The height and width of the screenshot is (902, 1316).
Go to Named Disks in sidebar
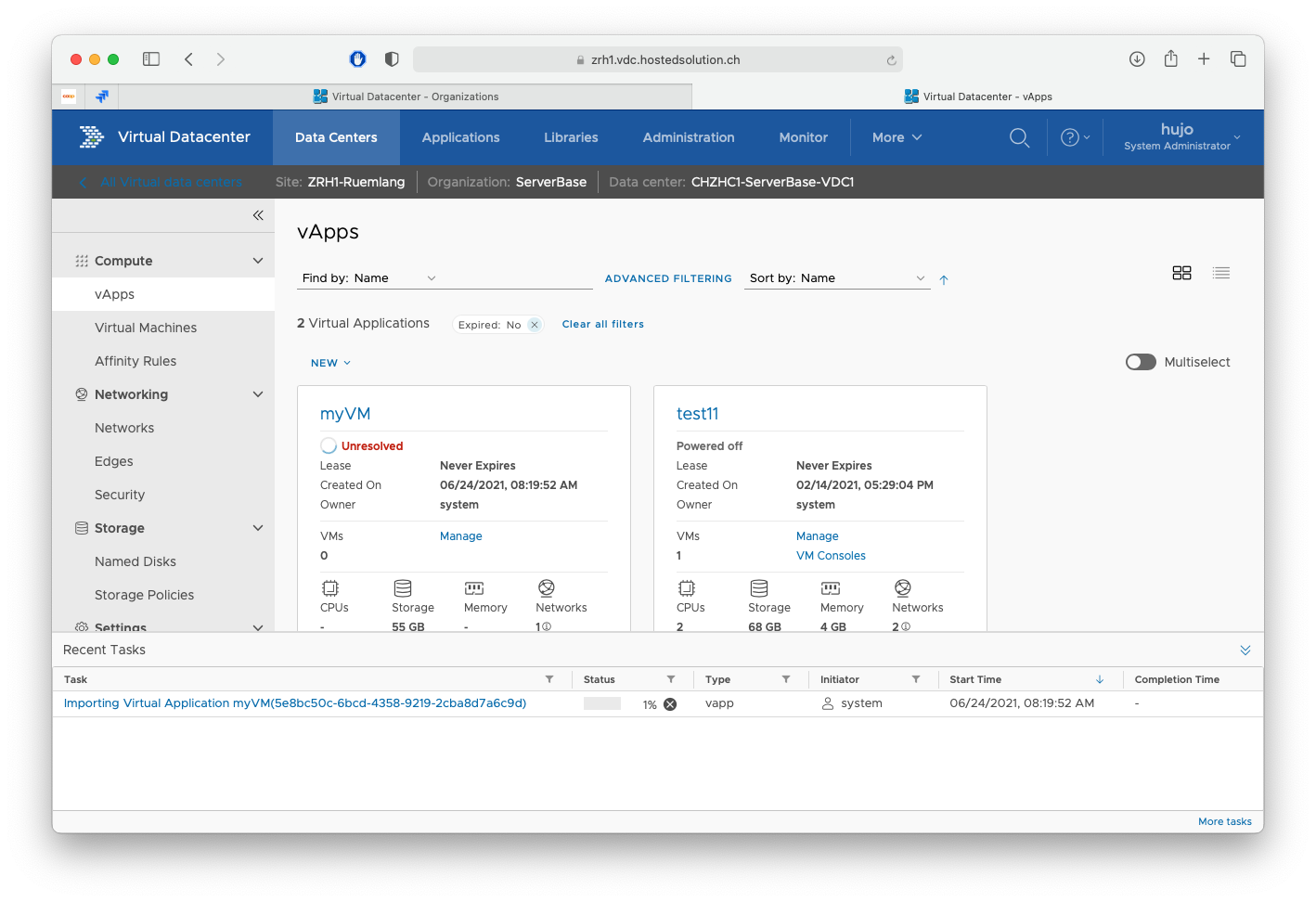click(135, 561)
